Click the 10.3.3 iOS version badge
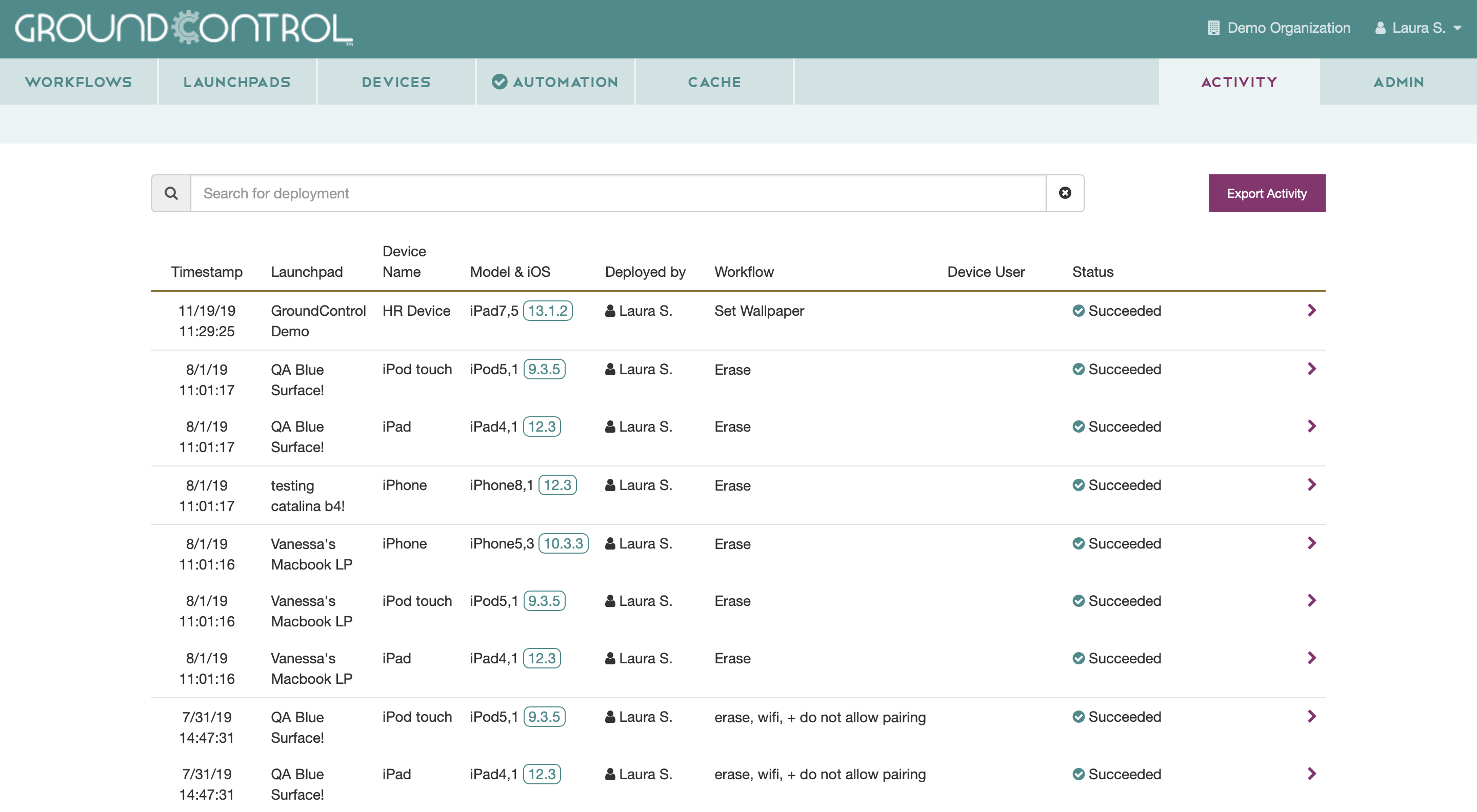This screenshot has width=1477, height=812. pos(563,543)
